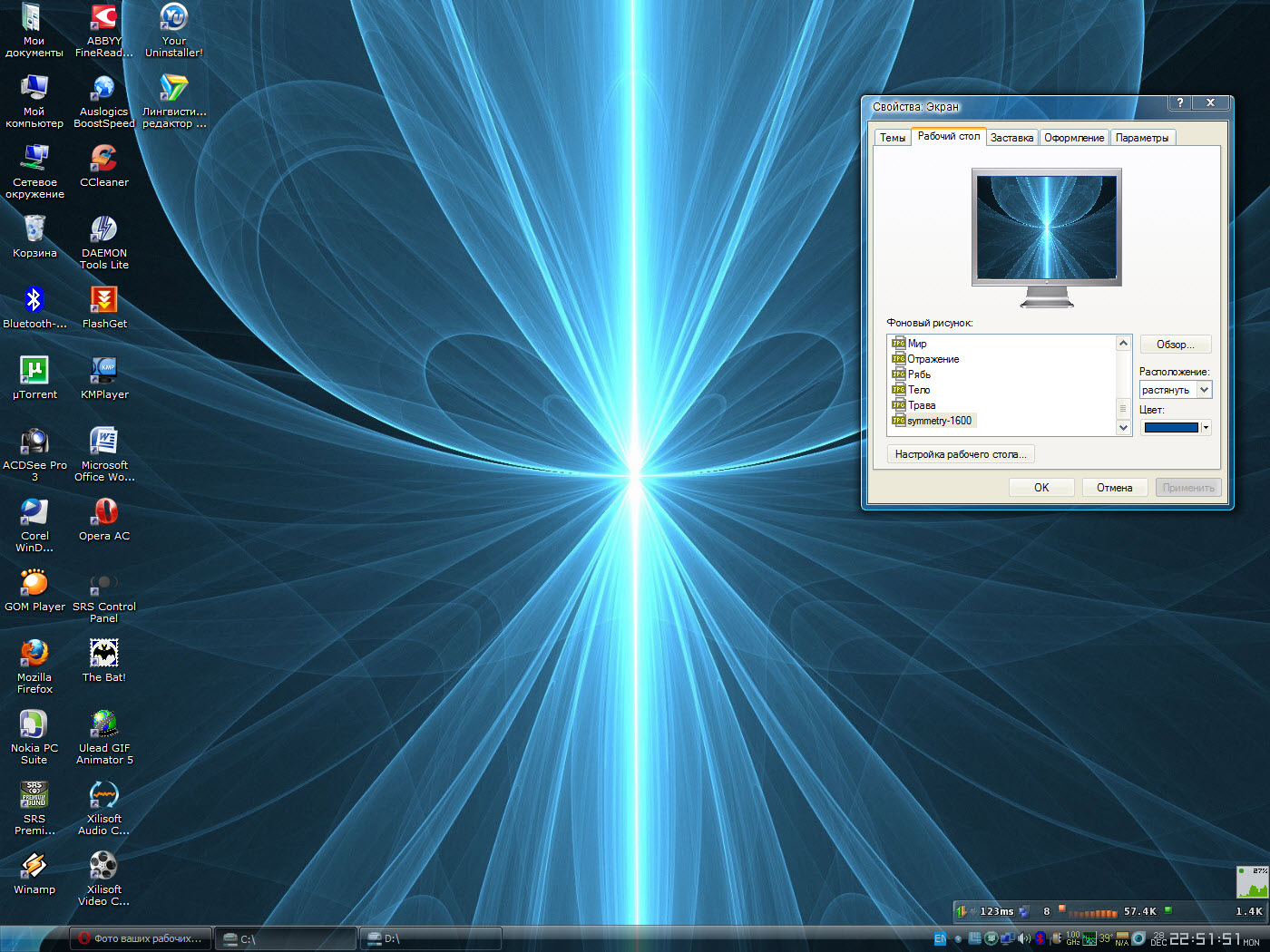
Task: Select the Xilisoft Audio Converter icon
Action: pos(104,809)
